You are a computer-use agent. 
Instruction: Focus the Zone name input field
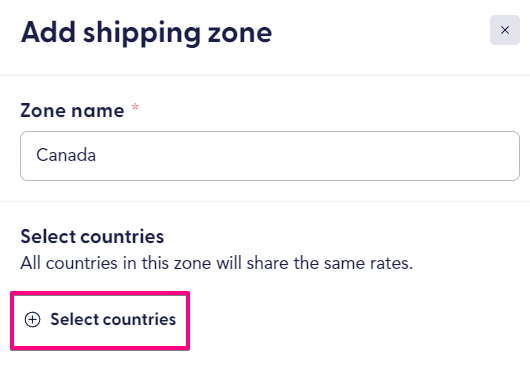270,156
